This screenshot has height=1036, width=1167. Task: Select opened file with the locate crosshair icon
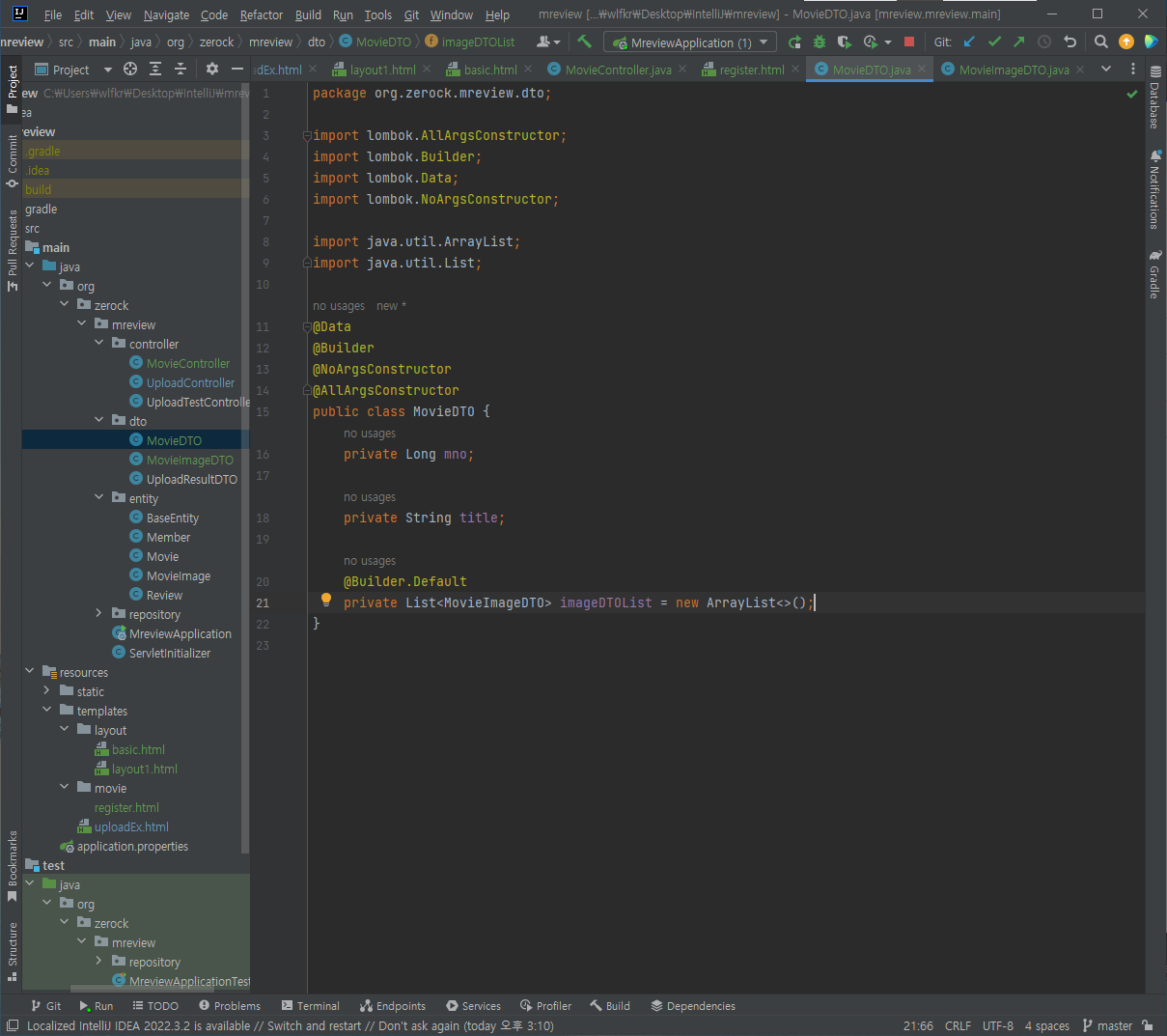click(130, 69)
